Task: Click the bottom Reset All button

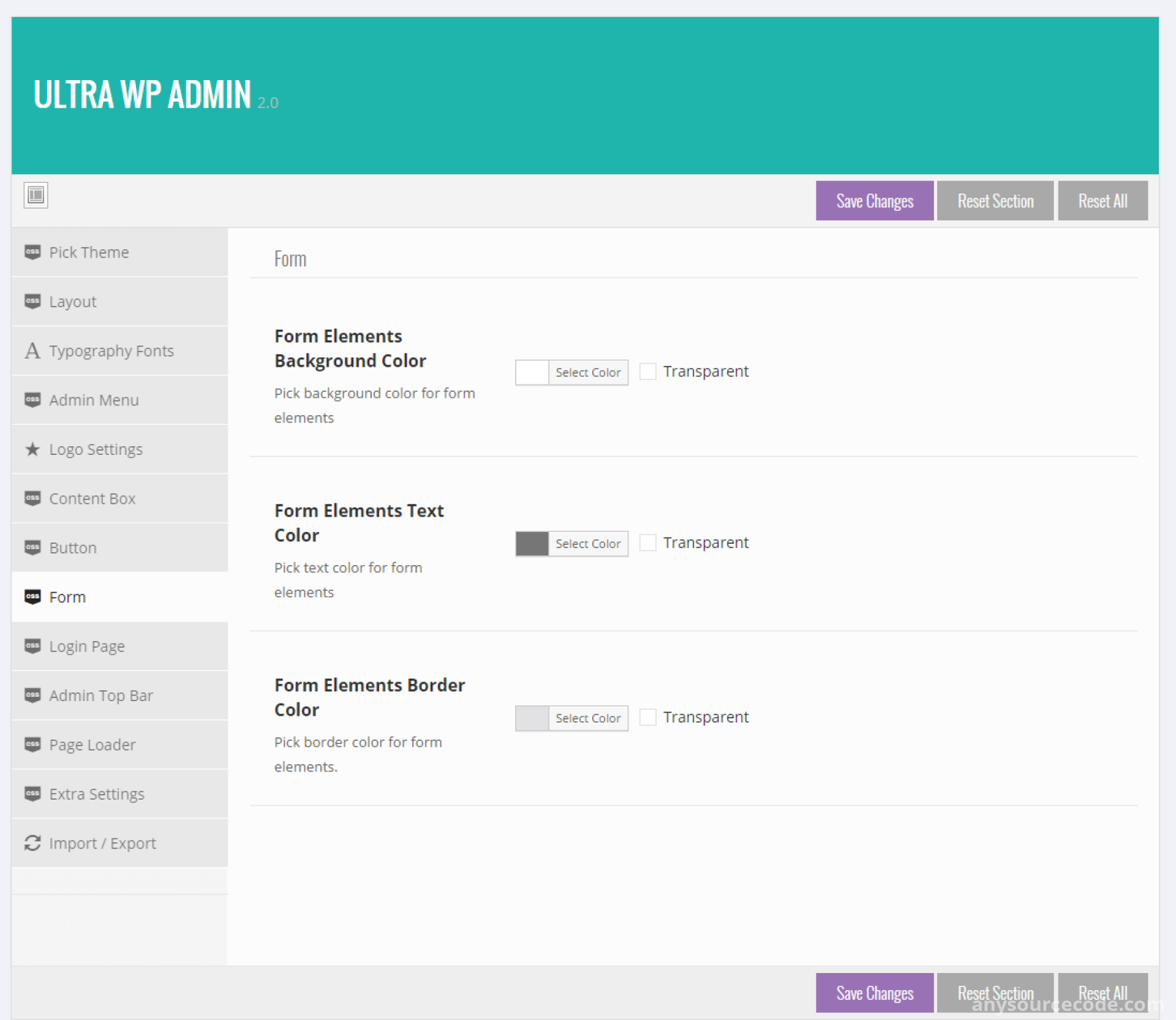Action: (x=1102, y=993)
